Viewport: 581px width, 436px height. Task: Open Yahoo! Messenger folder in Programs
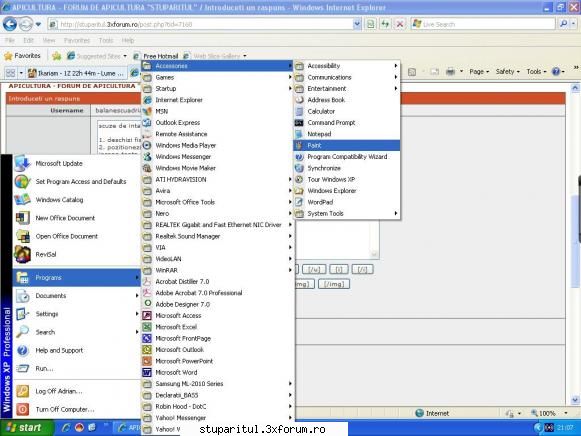coord(218,418)
